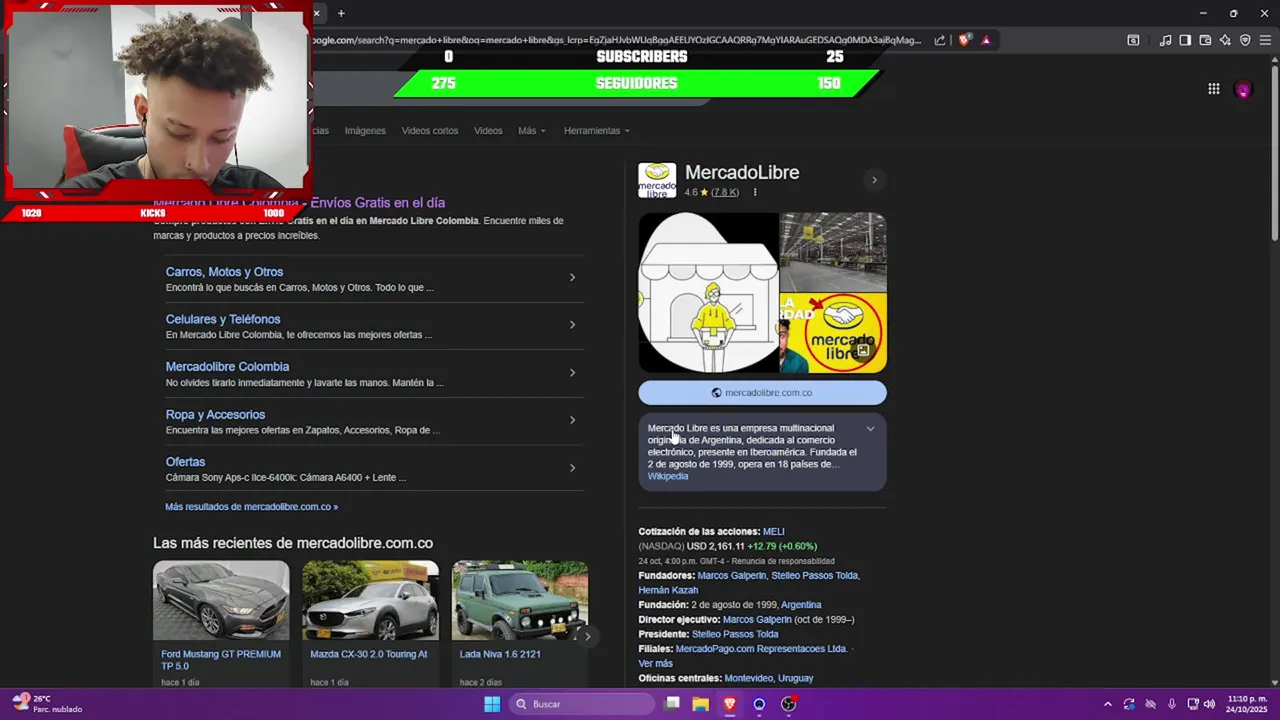Click Ver más under Filiales
This screenshot has height=720, width=1280.
tap(656, 663)
